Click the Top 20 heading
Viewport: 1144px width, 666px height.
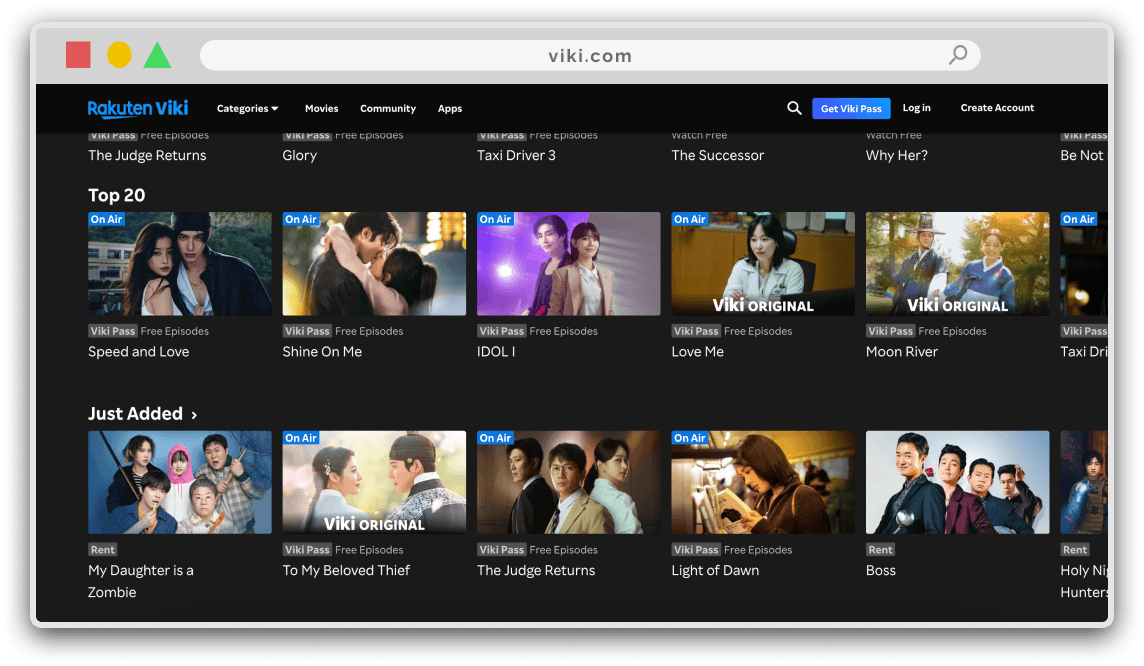coord(117,195)
